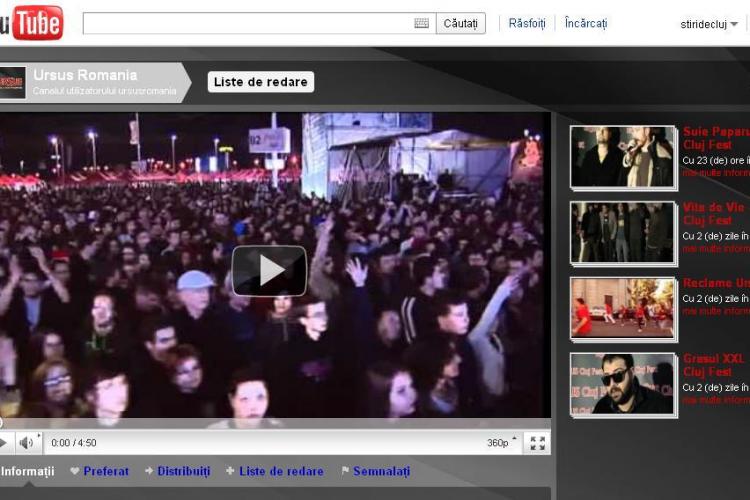The image size is (750, 500).
Task: Open the Grasul XXL Cluj Fest thumbnail
Action: pos(622,384)
